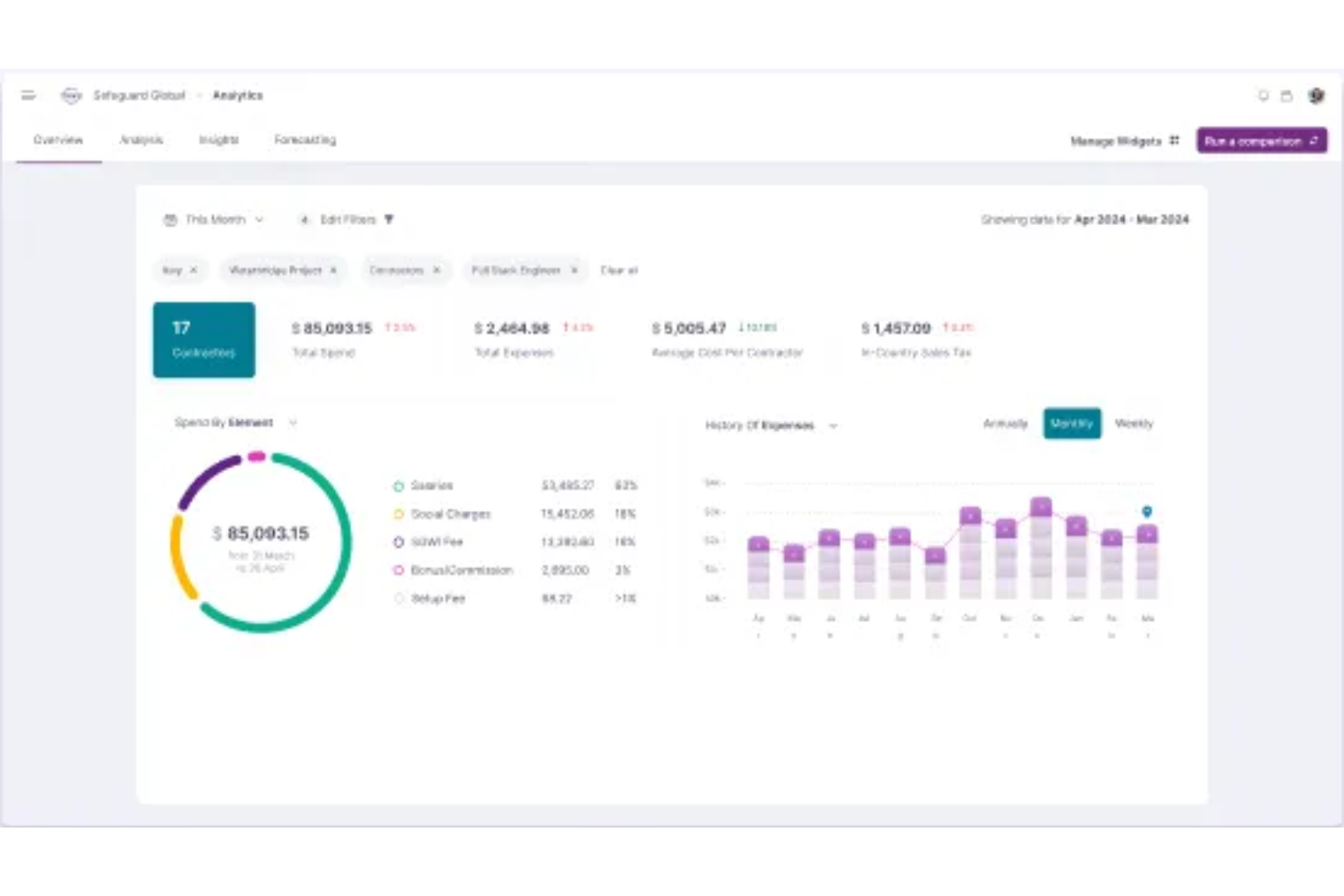The image size is (1344, 896).
Task: Expand the History Of Expenses dropdown
Action: [833, 426]
